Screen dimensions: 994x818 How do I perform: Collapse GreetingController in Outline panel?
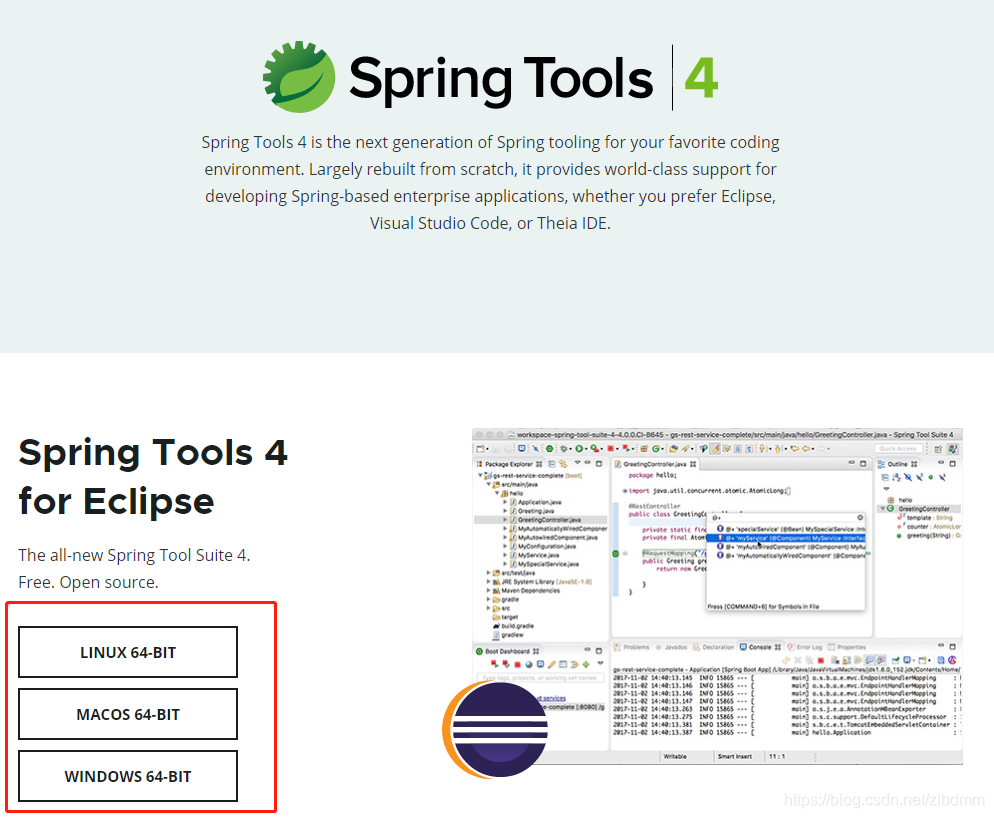pyautogui.click(x=882, y=509)
